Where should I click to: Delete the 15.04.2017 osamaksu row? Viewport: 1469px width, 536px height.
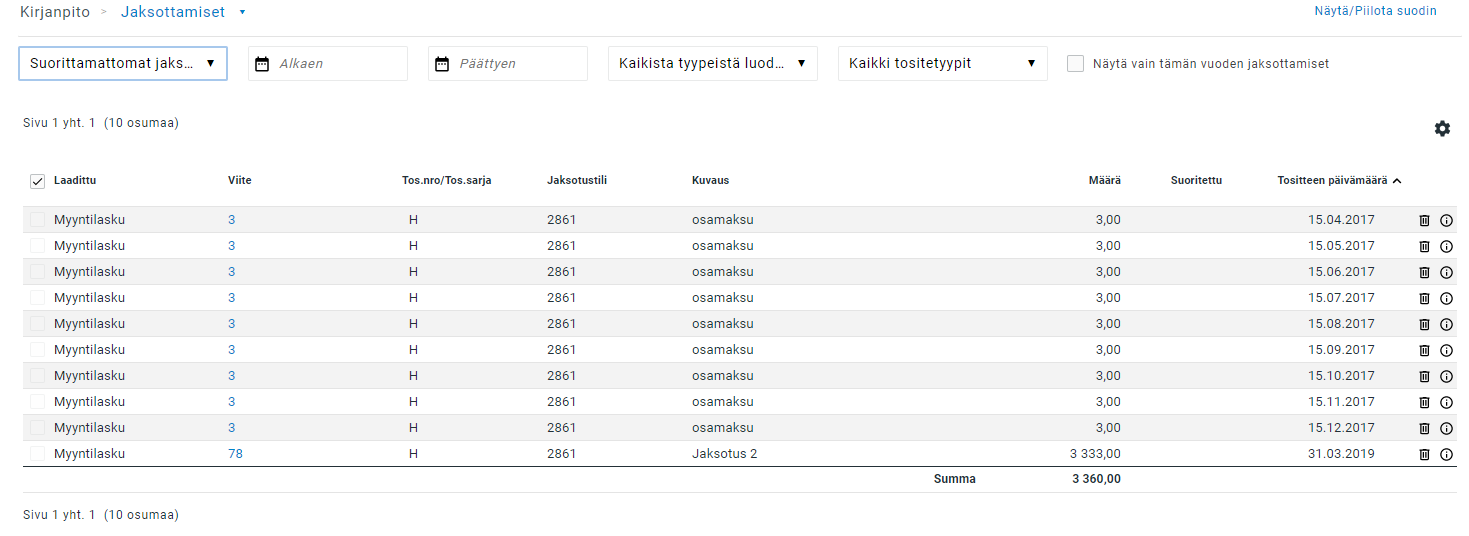click(1424, 220)
